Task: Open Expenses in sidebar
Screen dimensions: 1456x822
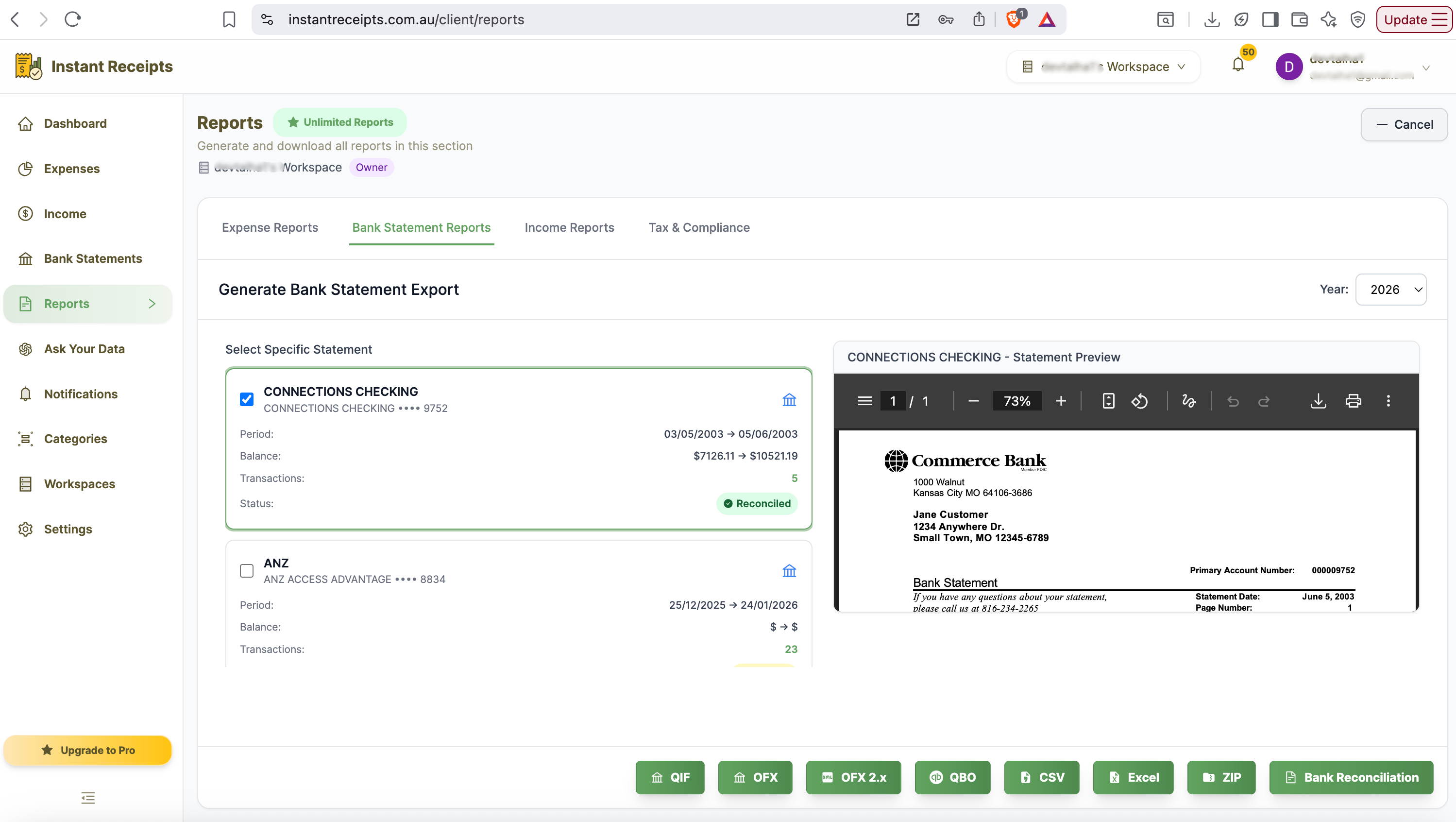Action: point(87,169)
